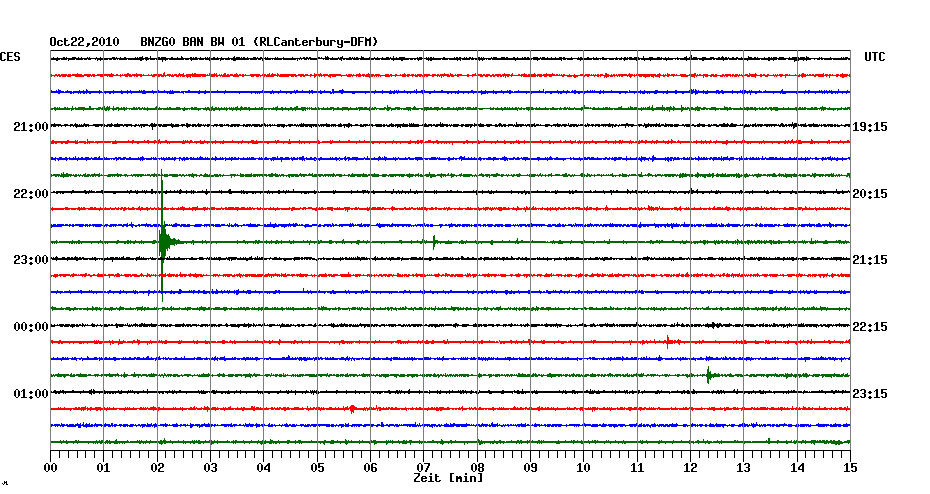Click the 23:00 label on left axis
This screenshot has width=930, height=494.
(31, 260)
